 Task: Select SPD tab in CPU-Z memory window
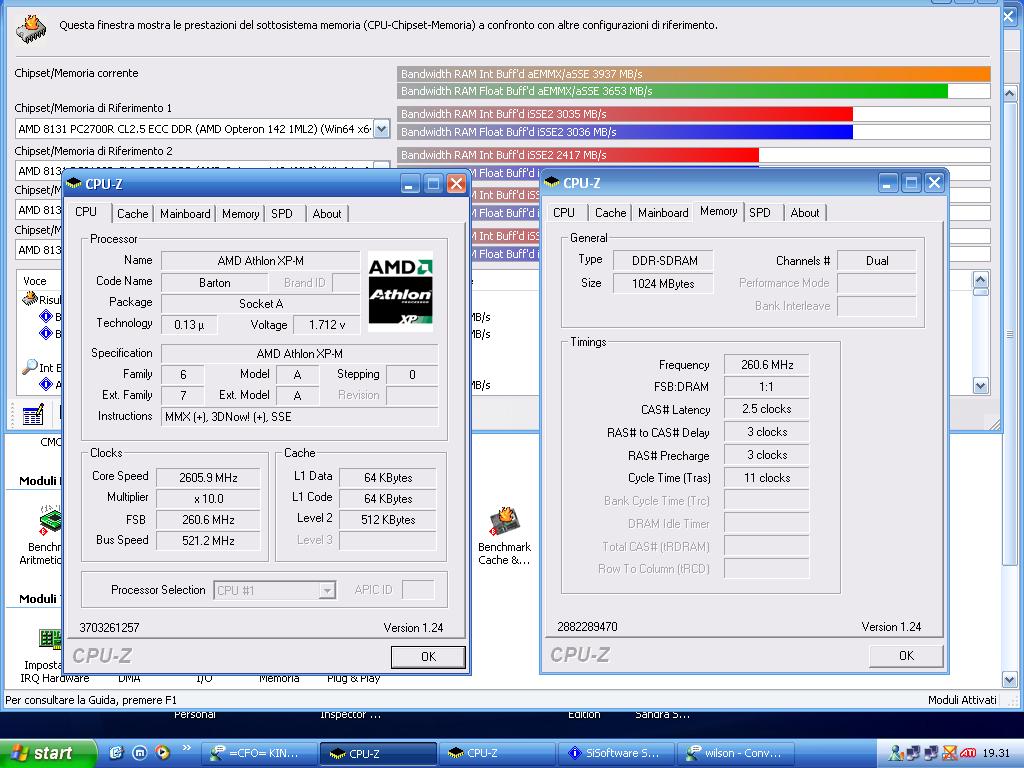760,212
